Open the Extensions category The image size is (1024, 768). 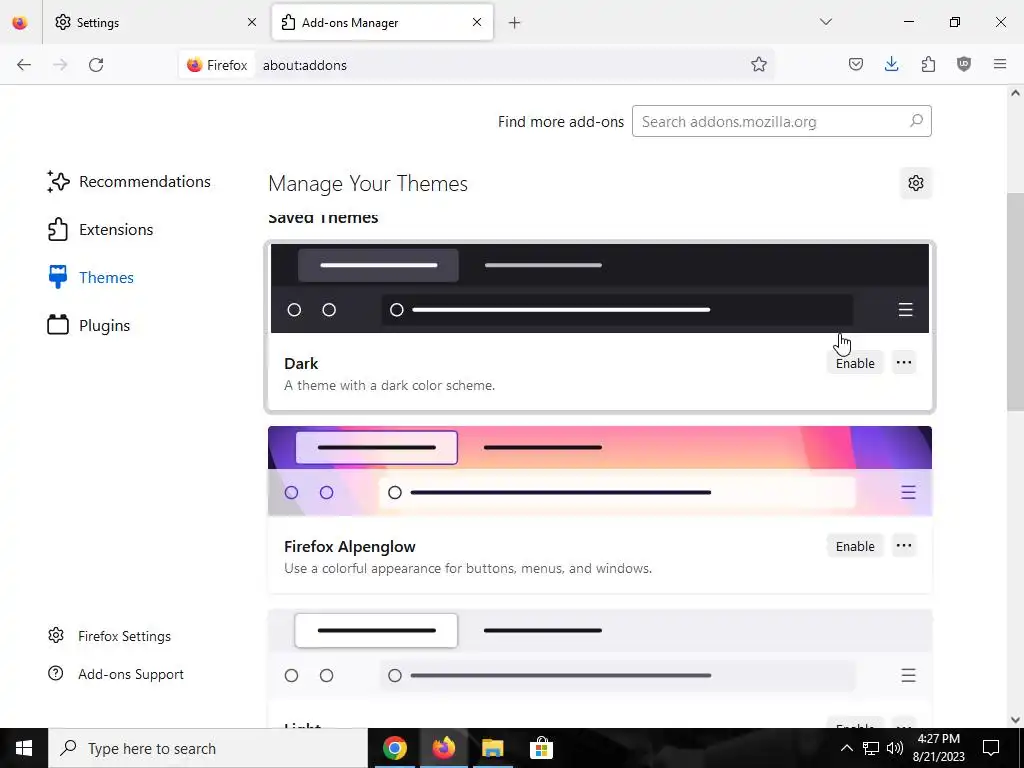pos(100,230)
